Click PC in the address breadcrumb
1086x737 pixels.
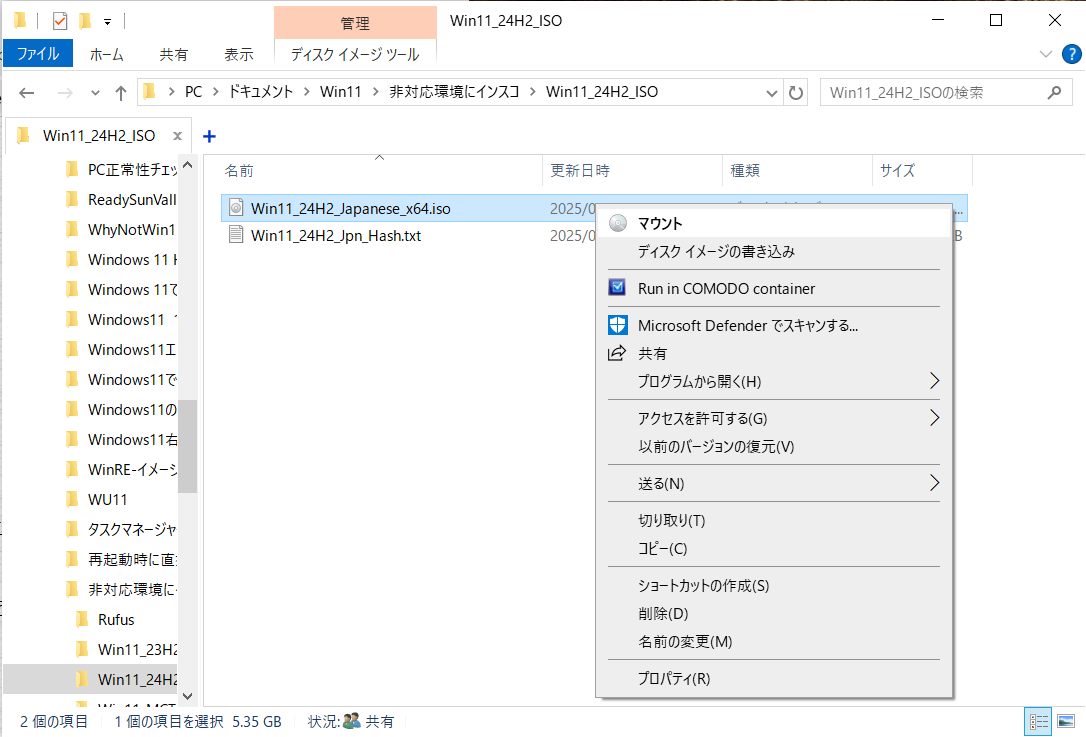pos(193,91)
